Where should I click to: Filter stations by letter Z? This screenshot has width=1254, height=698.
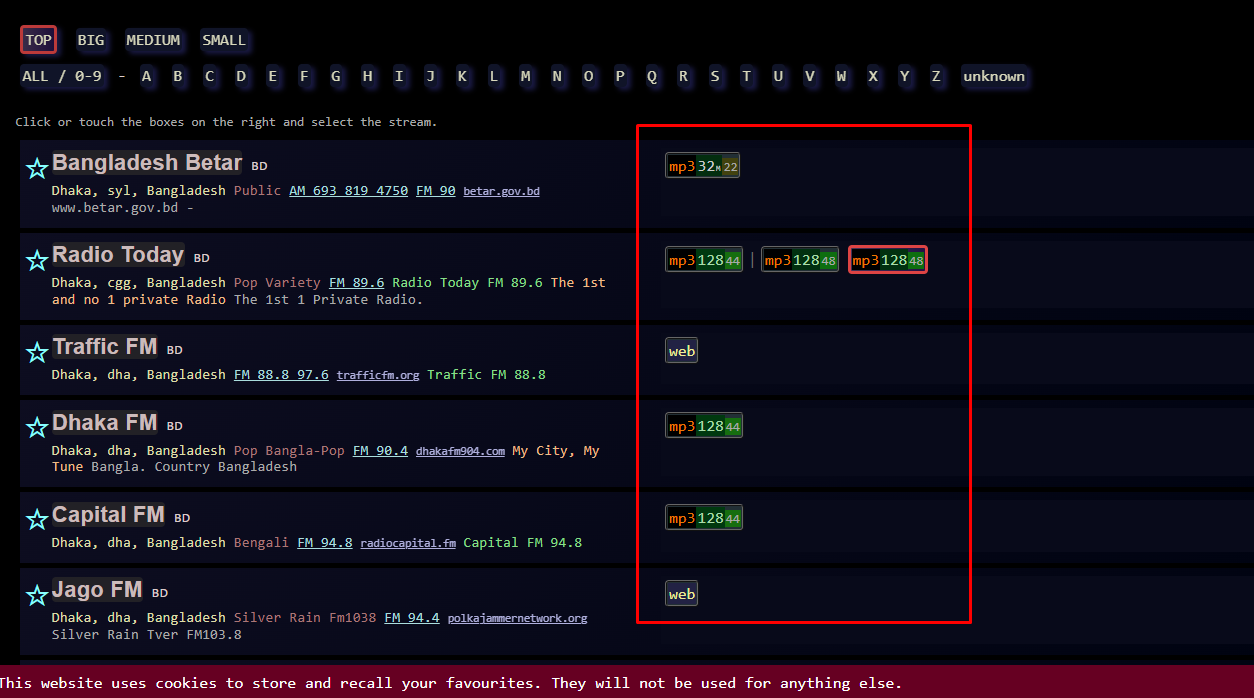point(936,76)
